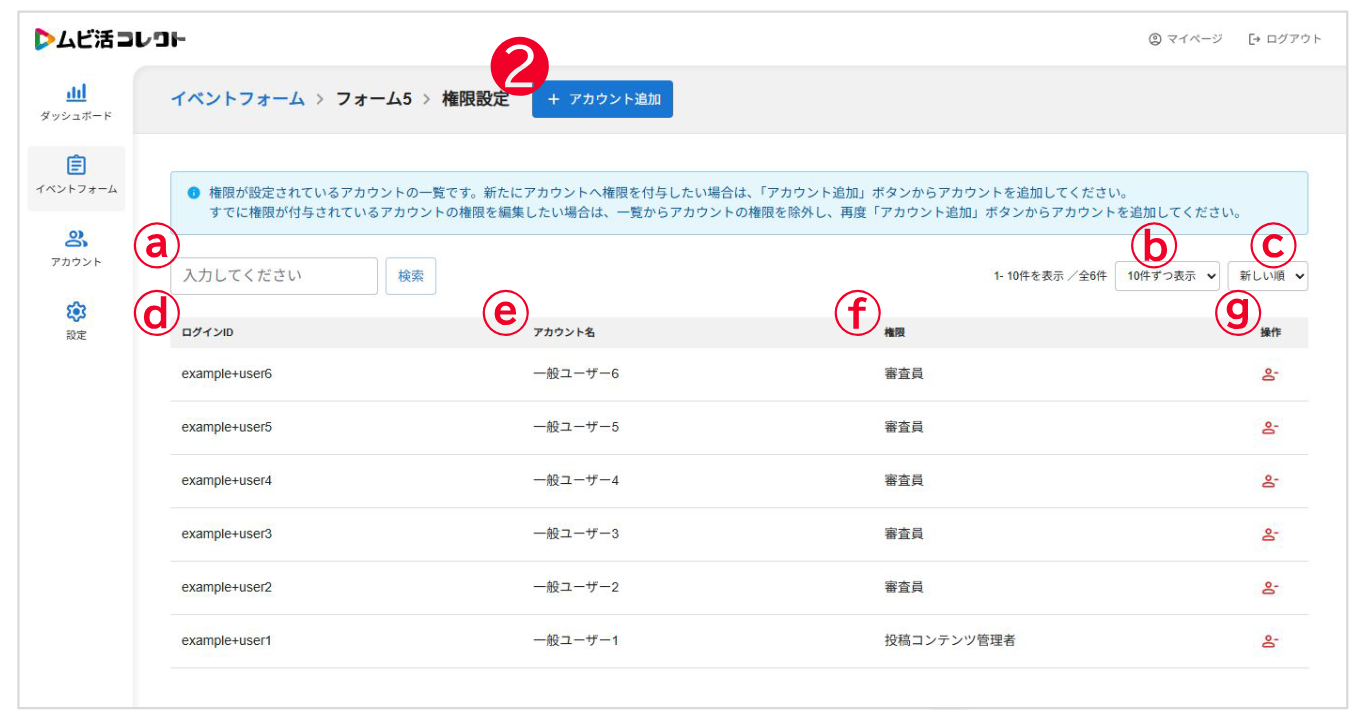Click account name 一般ユーザー2

pos(576,587)
